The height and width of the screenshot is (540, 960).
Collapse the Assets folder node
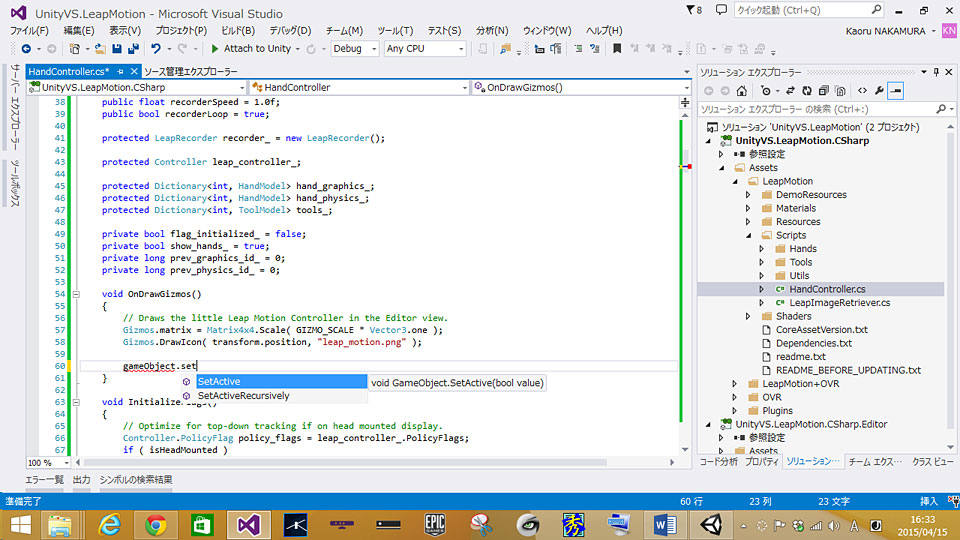(x=722, y=168)
